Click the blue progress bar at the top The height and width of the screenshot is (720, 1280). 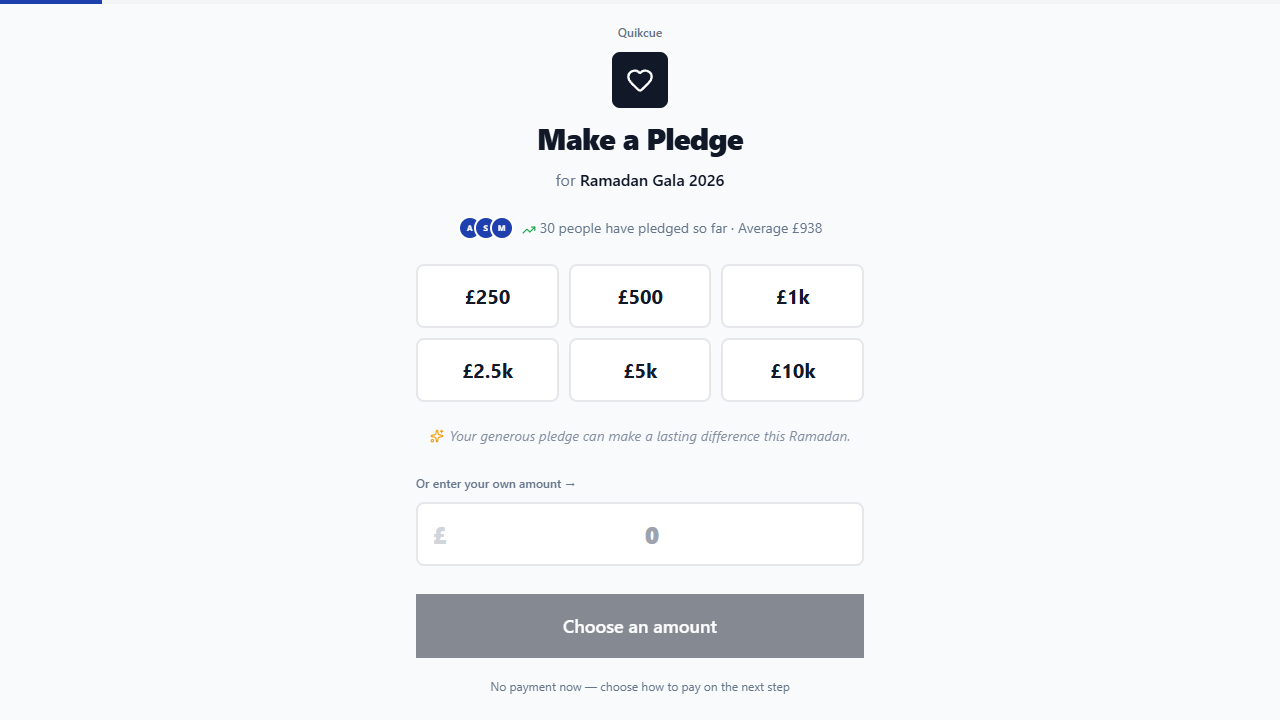50,2
